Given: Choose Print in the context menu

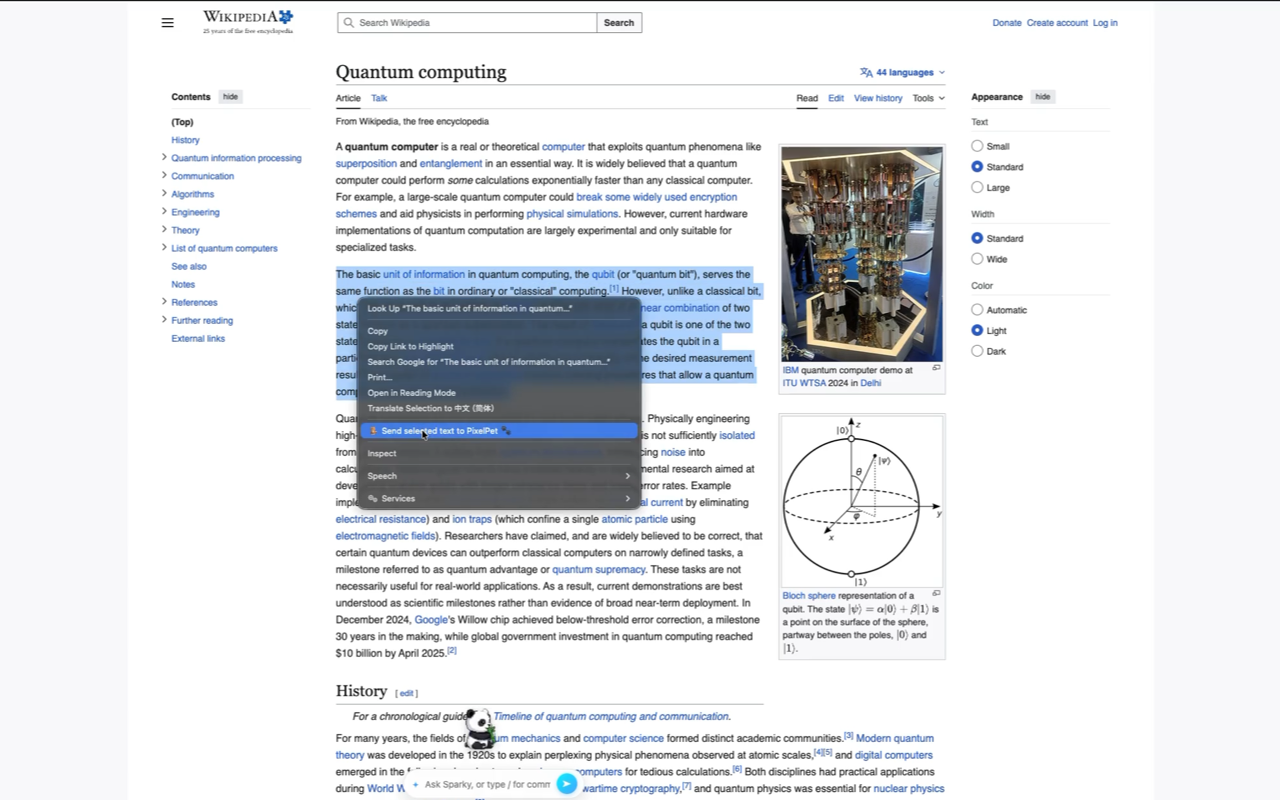Looking at the screenshot, I should [x=499, y=377].
